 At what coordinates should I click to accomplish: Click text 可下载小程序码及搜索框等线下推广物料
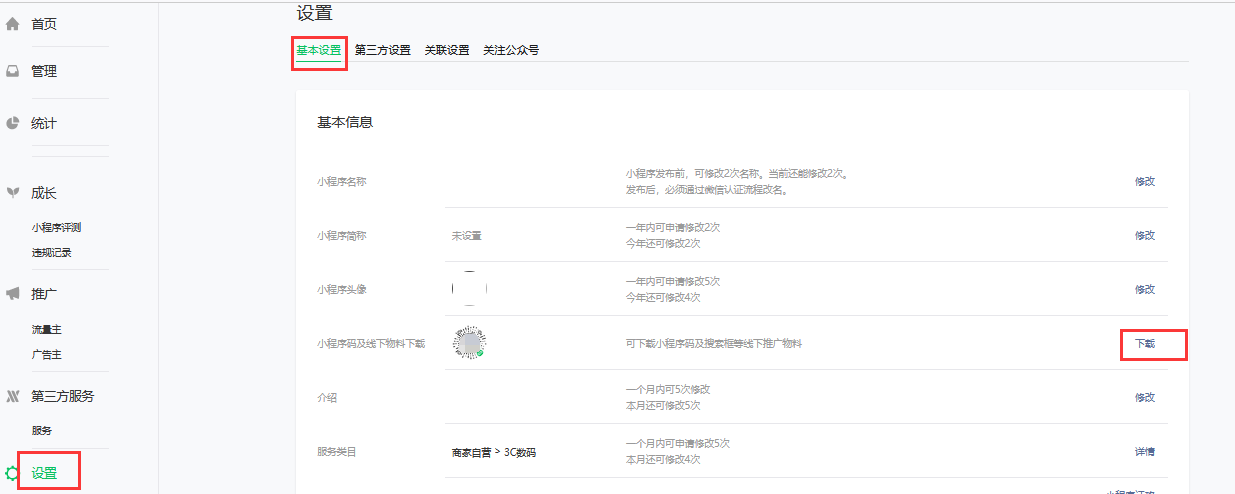pyautogui.click(x=714, y=344)
